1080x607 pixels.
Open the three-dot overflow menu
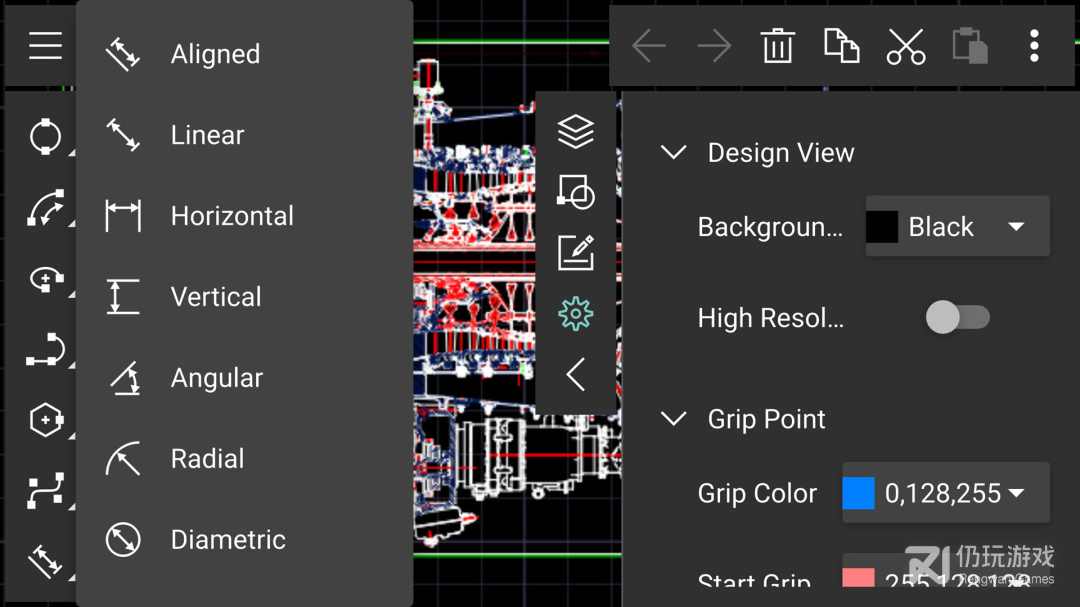point(1034,45)
